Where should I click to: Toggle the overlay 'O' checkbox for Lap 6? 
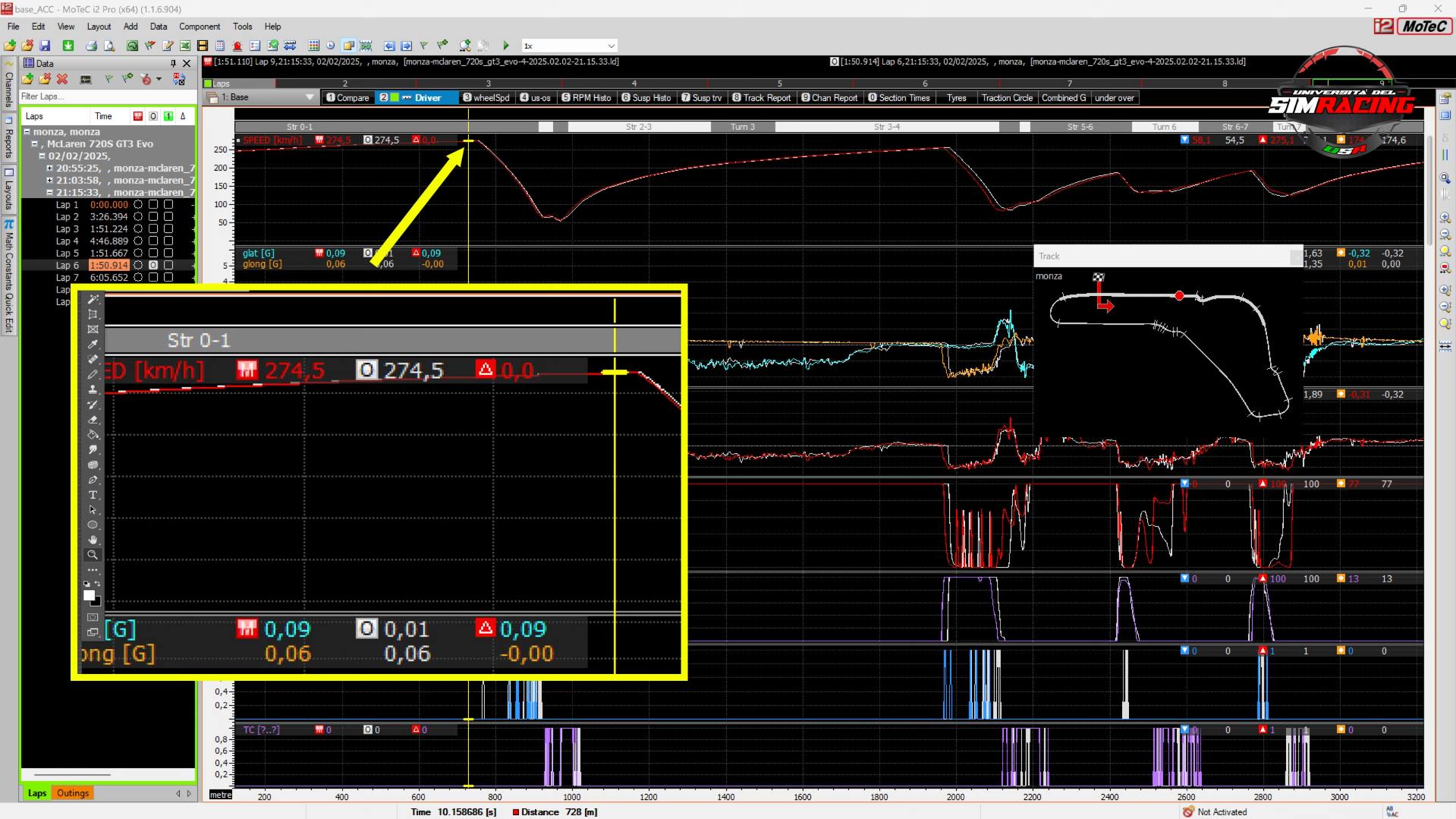(x=153, y=265)
